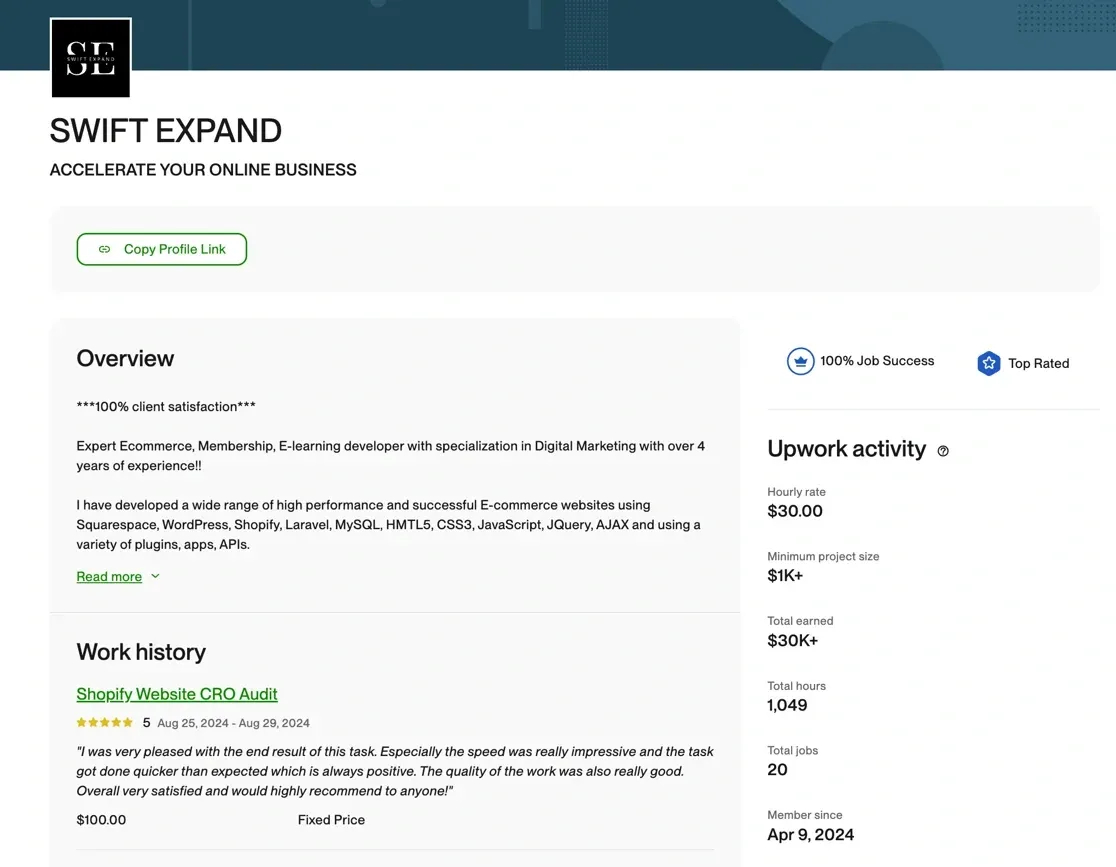1116x867 pixels.
Task: Click the Total earned label
Action: [800, 621]
